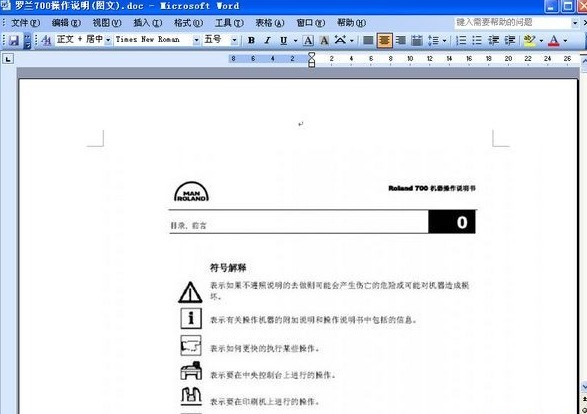
Task: Click the header text 目录、前言
Action: click(188, 225)
